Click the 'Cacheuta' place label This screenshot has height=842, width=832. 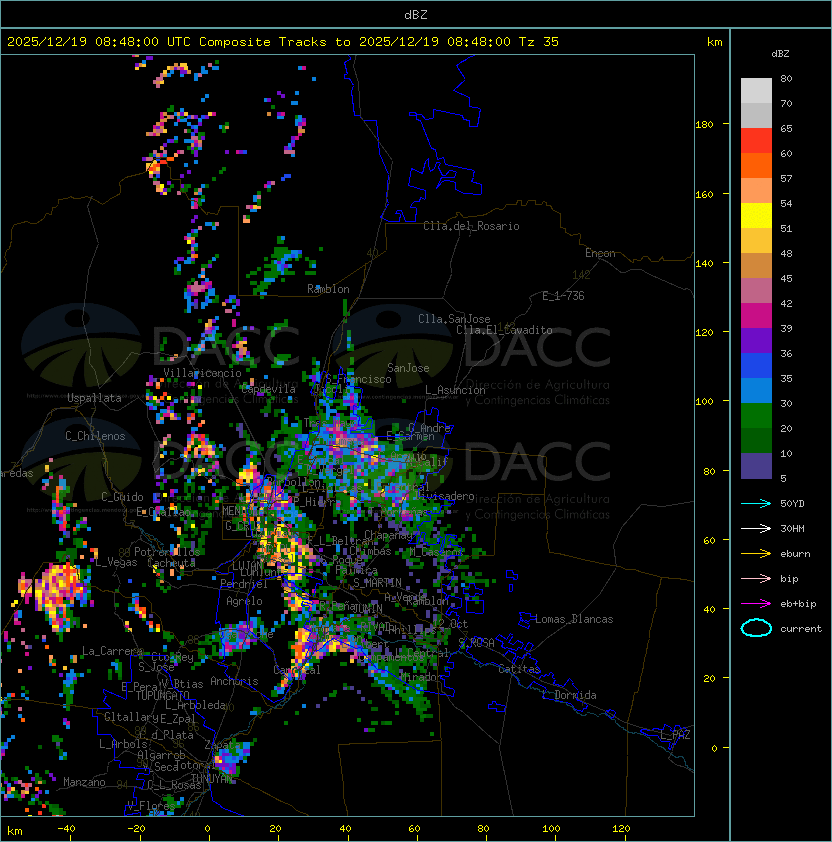(x=171, y=563)
